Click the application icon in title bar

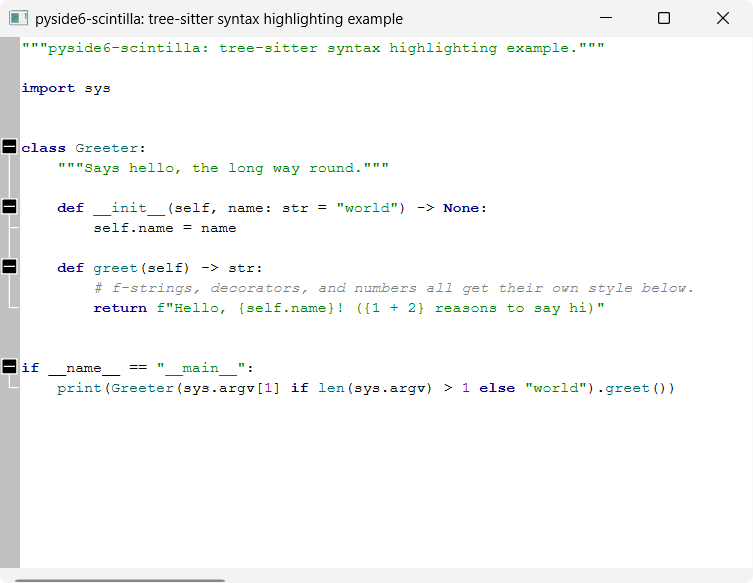pyautogui.click(x=18, y=18)
